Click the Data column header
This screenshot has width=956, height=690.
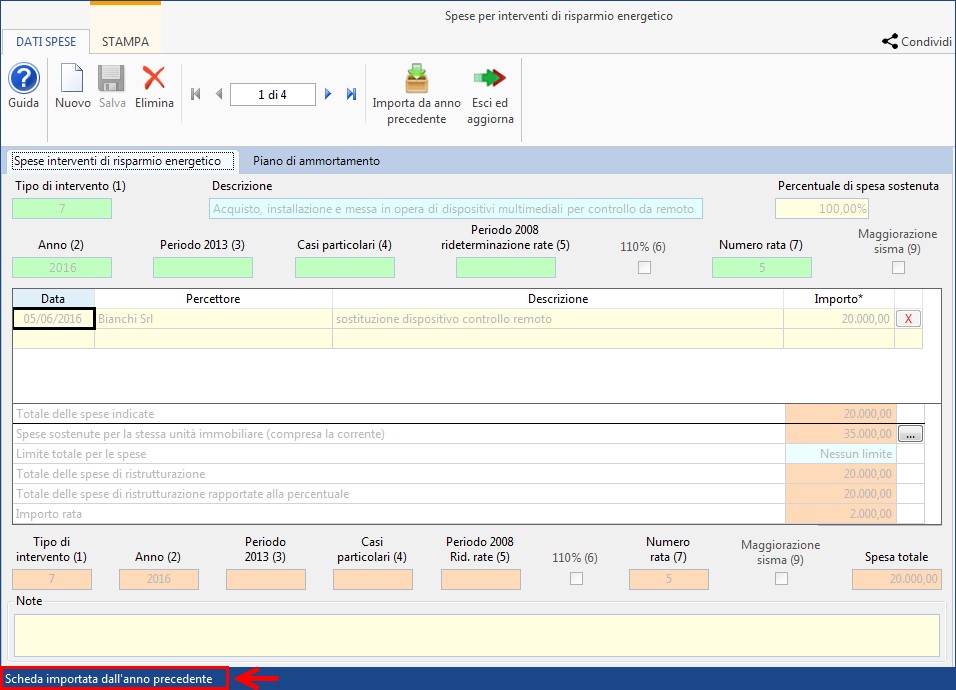53,299
